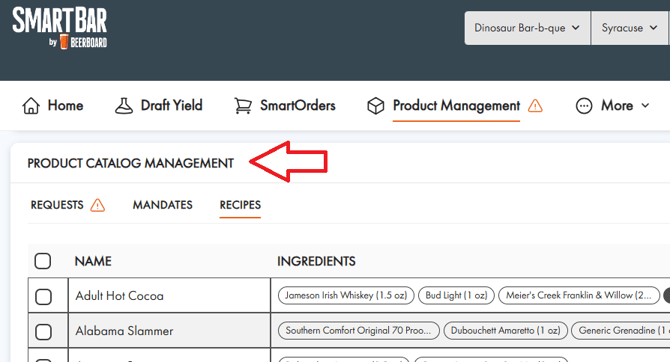Click the Product Catalog Management heading
670x362 pixels.
pyautogui.click(x=131, y=163)
